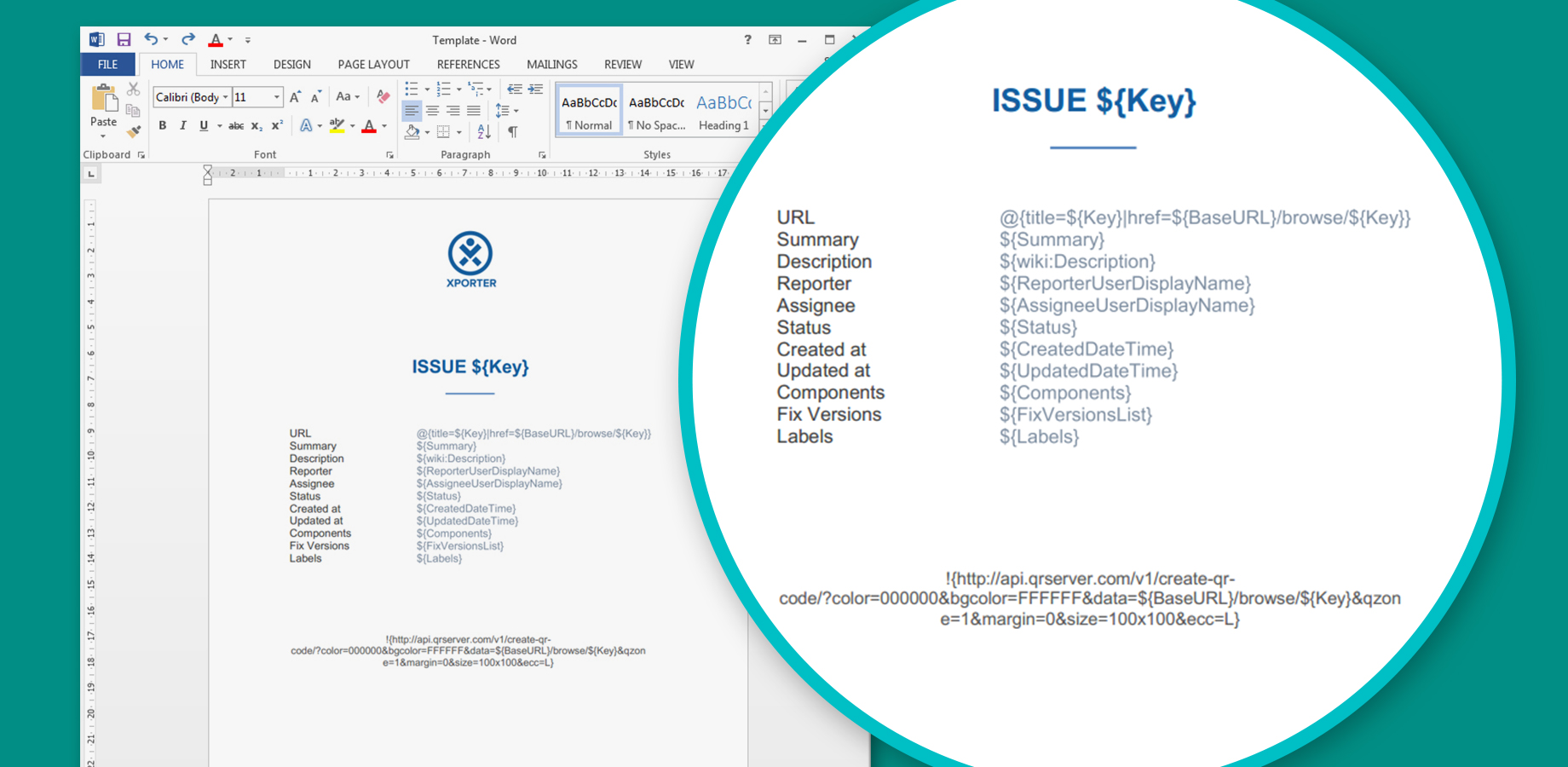Open the Clipboard pane launcher
This screenshot has width=1568, height=767.
[x=141, y=155]
